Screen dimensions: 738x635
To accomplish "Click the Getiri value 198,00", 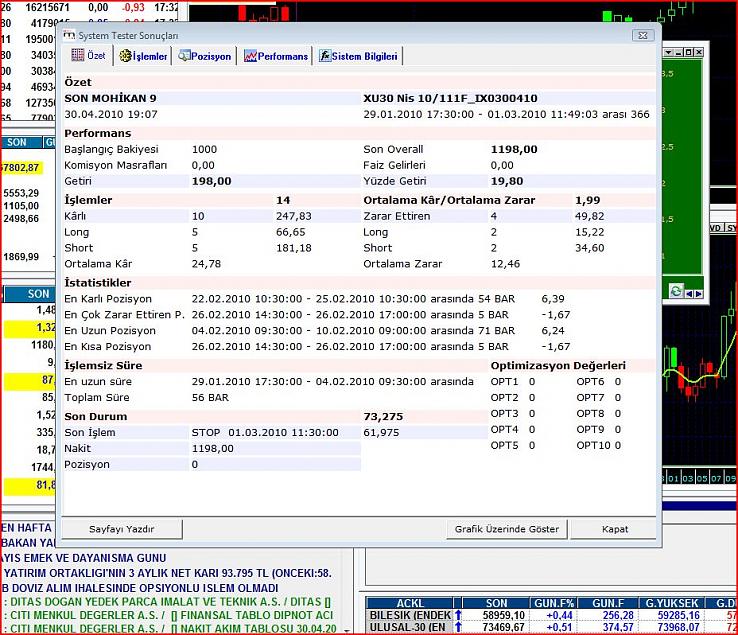I will (211, 181).
